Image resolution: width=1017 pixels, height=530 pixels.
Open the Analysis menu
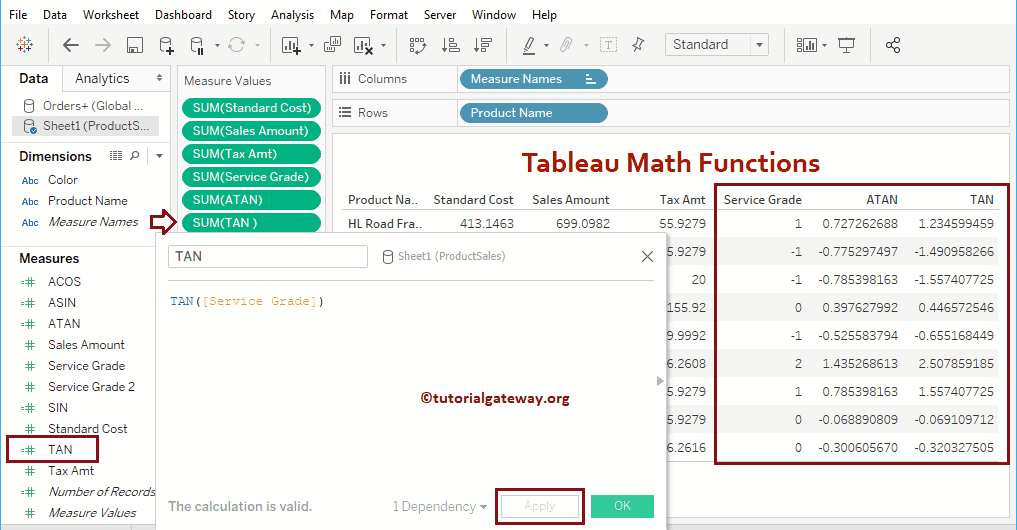[x=293, y=14]
